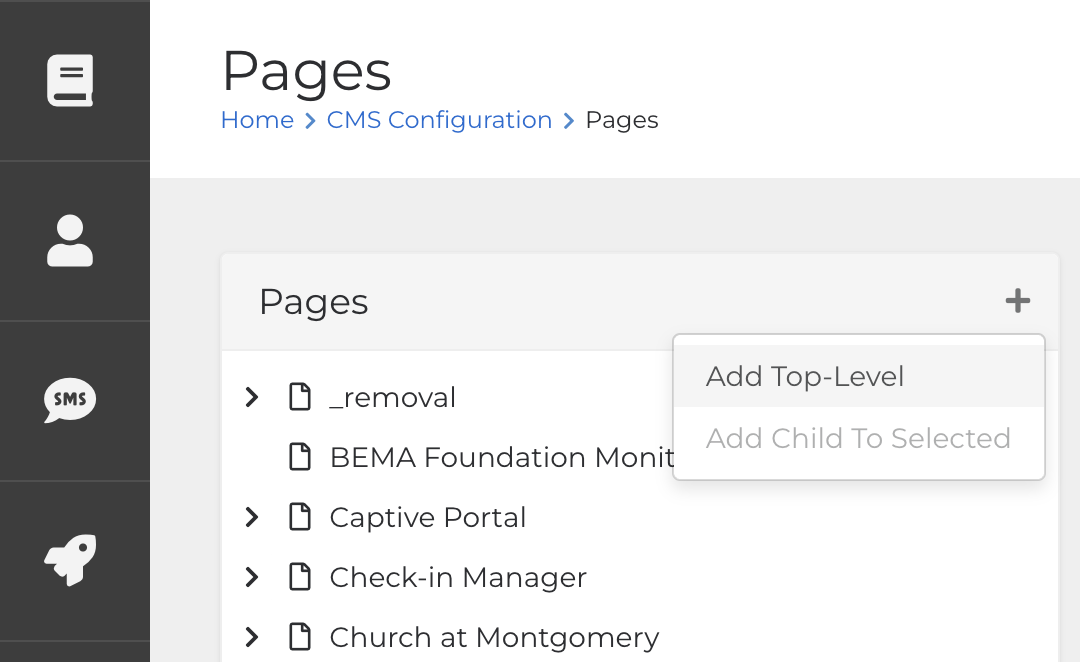Select the Check-in Manager page label
This screenshot has height=662, width=1080.
click(458, 577)
